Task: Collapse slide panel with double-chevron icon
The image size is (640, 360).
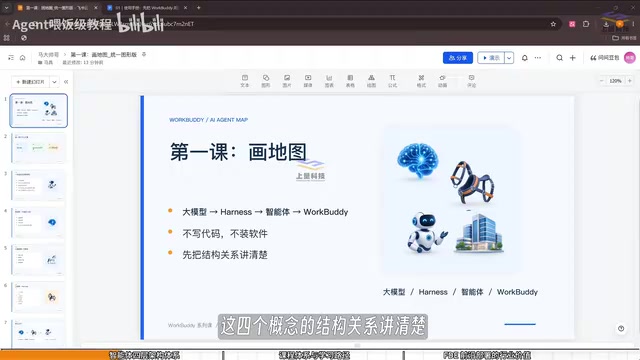Action: (66, 82)
